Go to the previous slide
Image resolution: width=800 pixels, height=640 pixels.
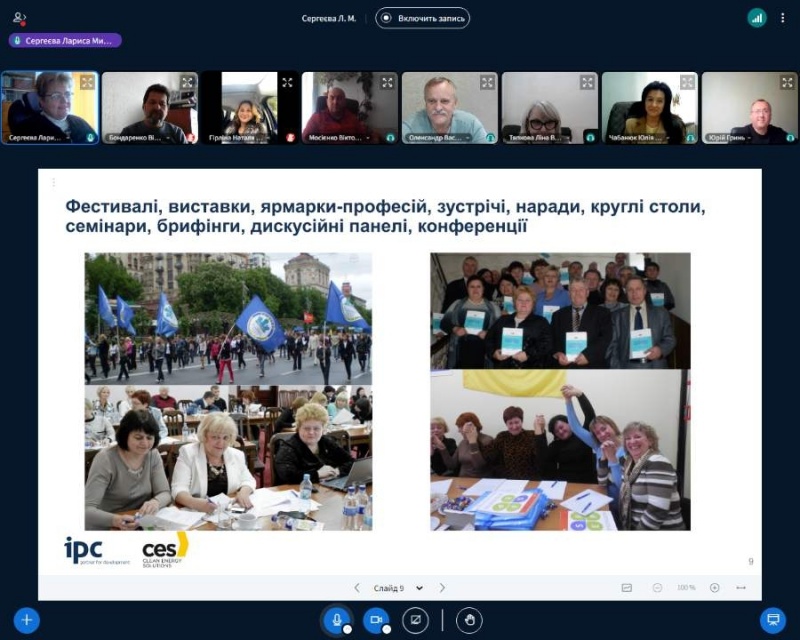coord(357,588)
